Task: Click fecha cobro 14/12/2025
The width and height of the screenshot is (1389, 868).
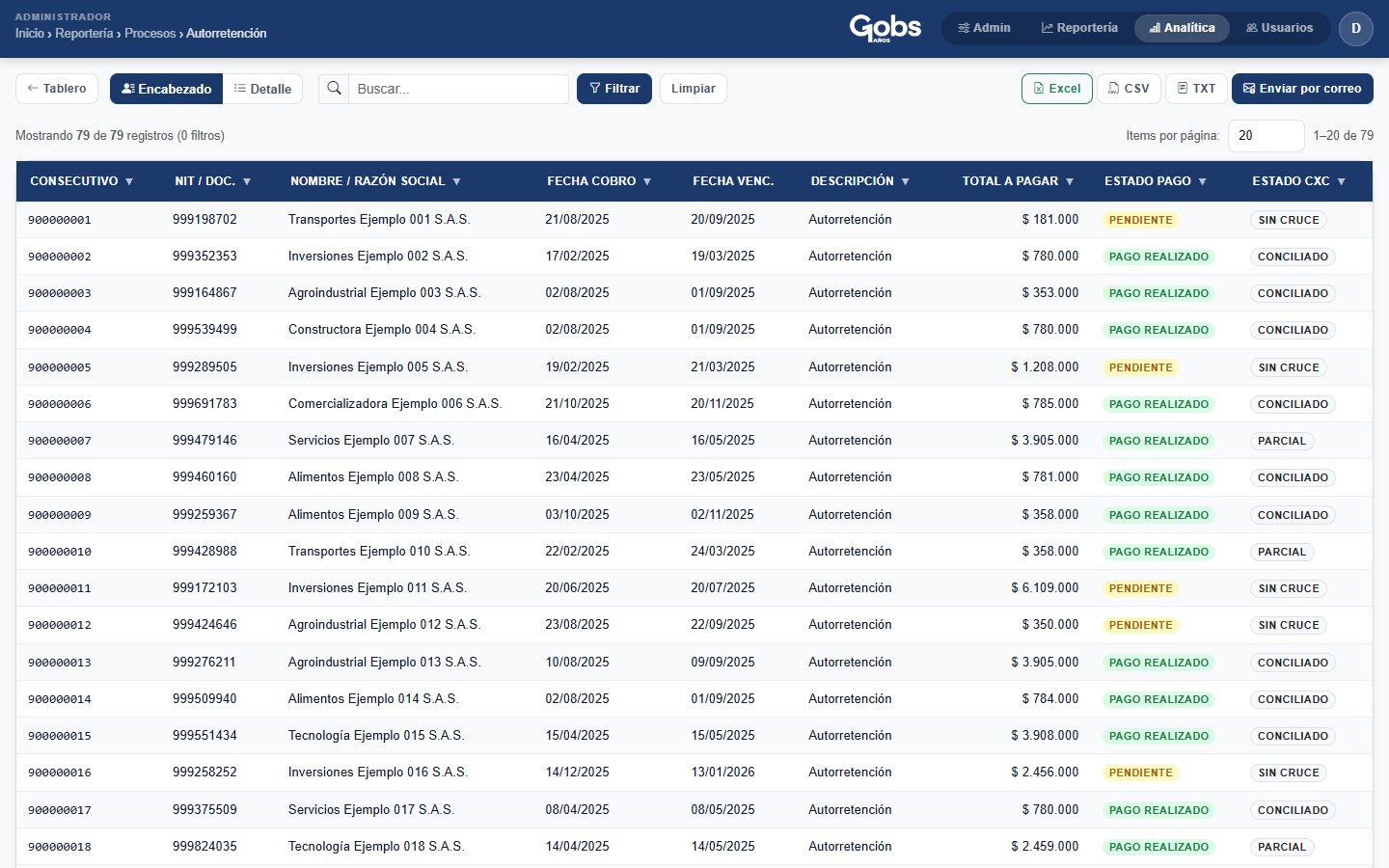Action: pos(577,773)
